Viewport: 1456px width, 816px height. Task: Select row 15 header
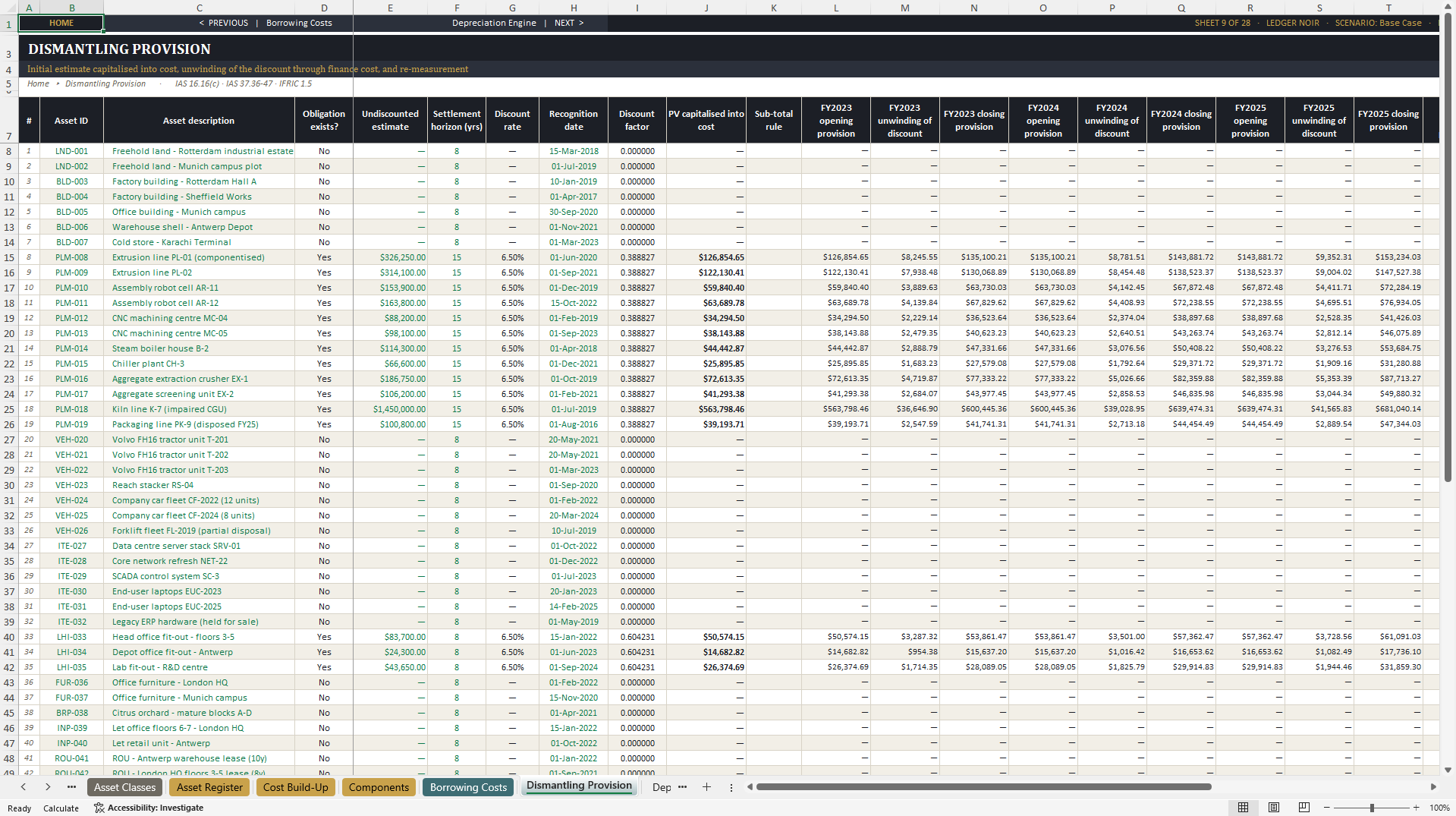point(9,257)
